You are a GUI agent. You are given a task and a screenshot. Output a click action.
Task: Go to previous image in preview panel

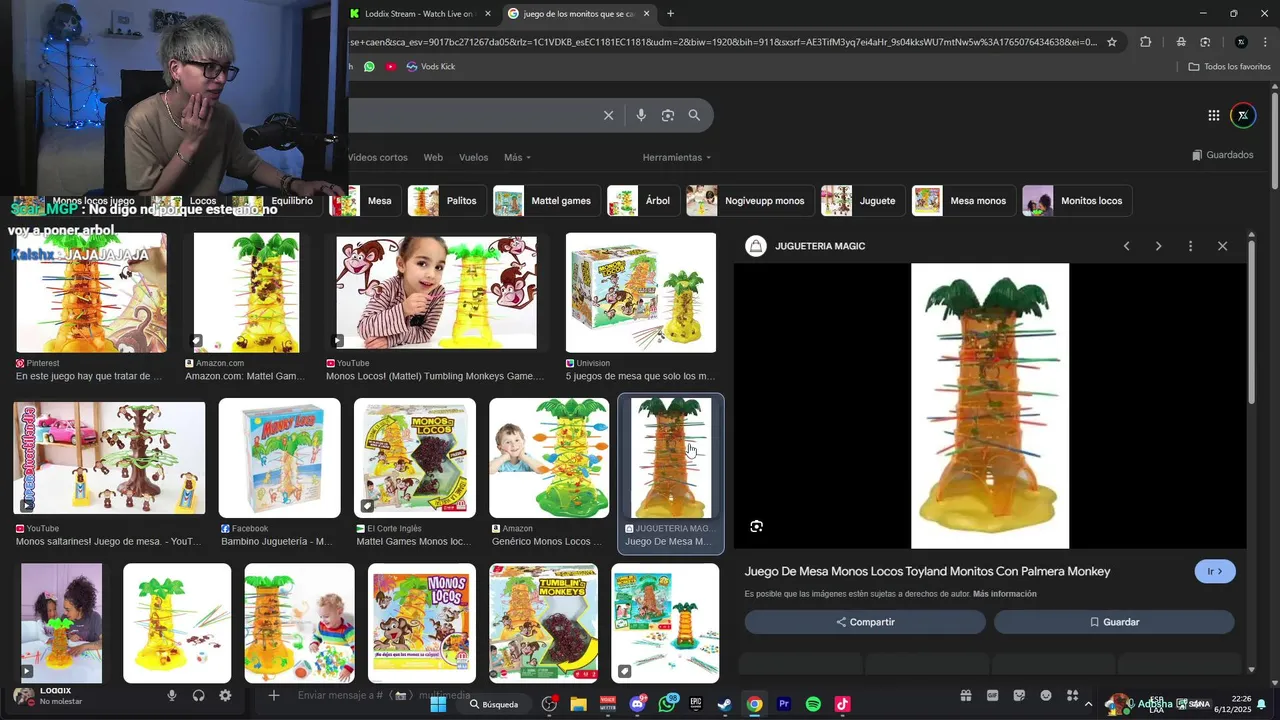(x=1127, y=246)
